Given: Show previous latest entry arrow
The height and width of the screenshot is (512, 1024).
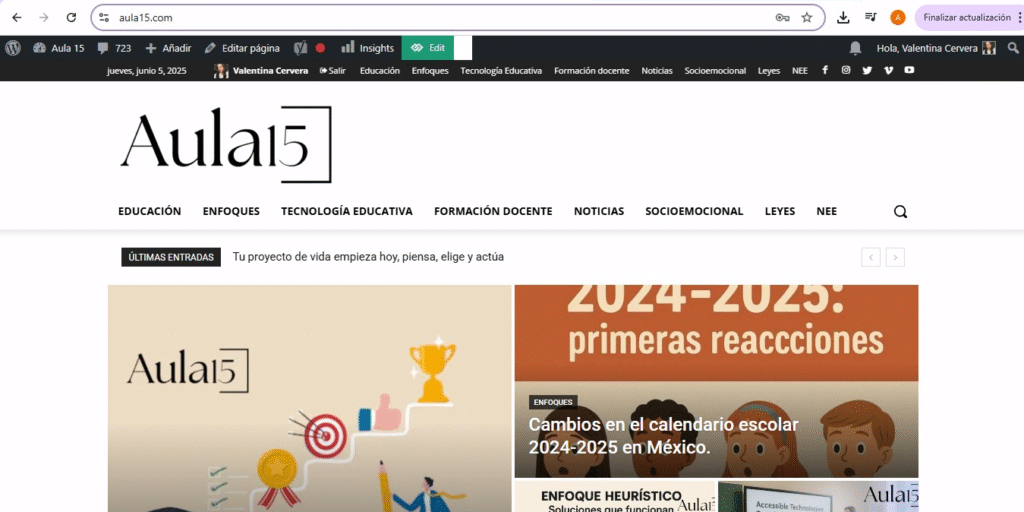Looking at the screenshot, I should coord(871,257).
